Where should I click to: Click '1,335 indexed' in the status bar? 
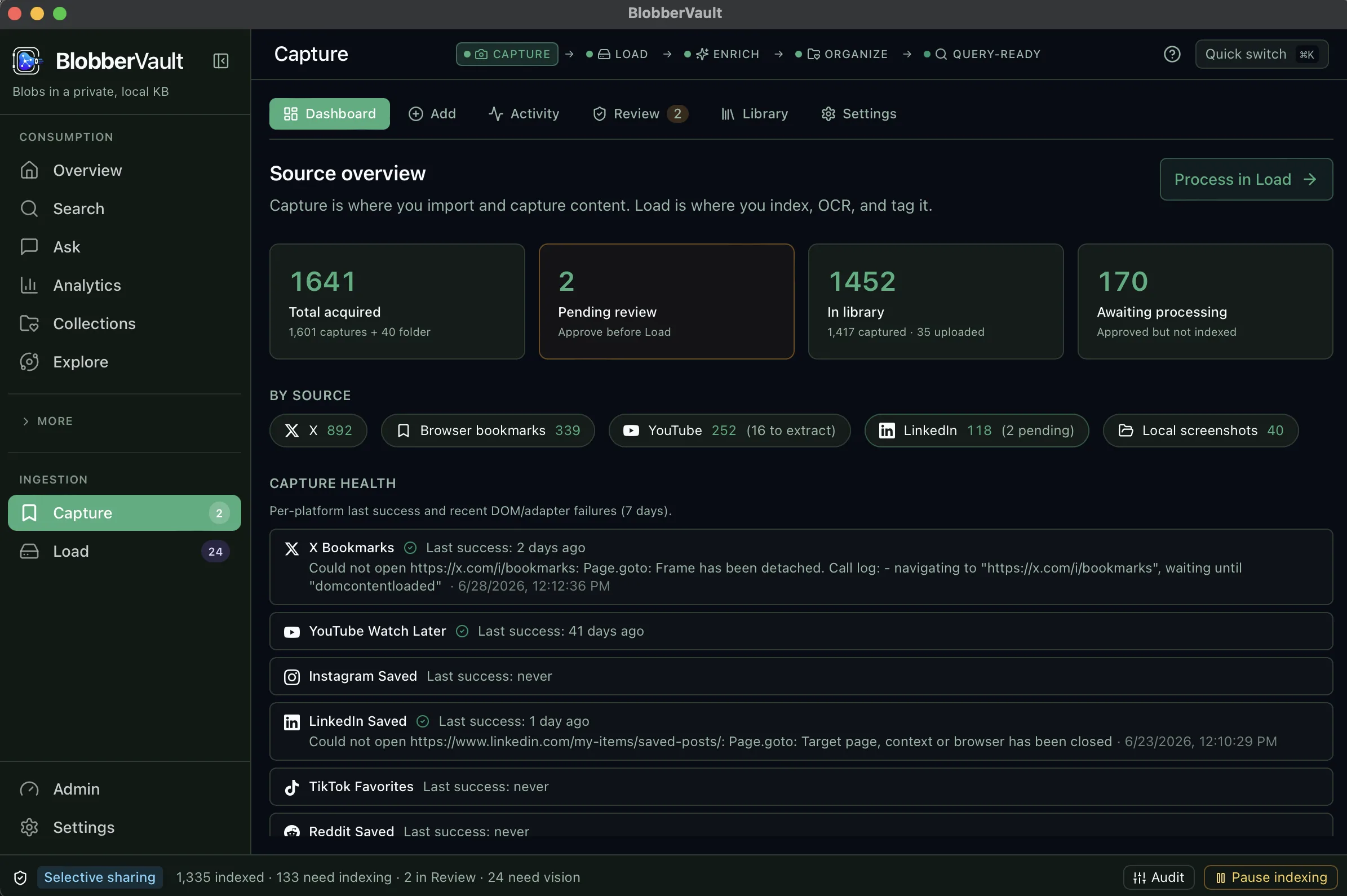[220, 877]
